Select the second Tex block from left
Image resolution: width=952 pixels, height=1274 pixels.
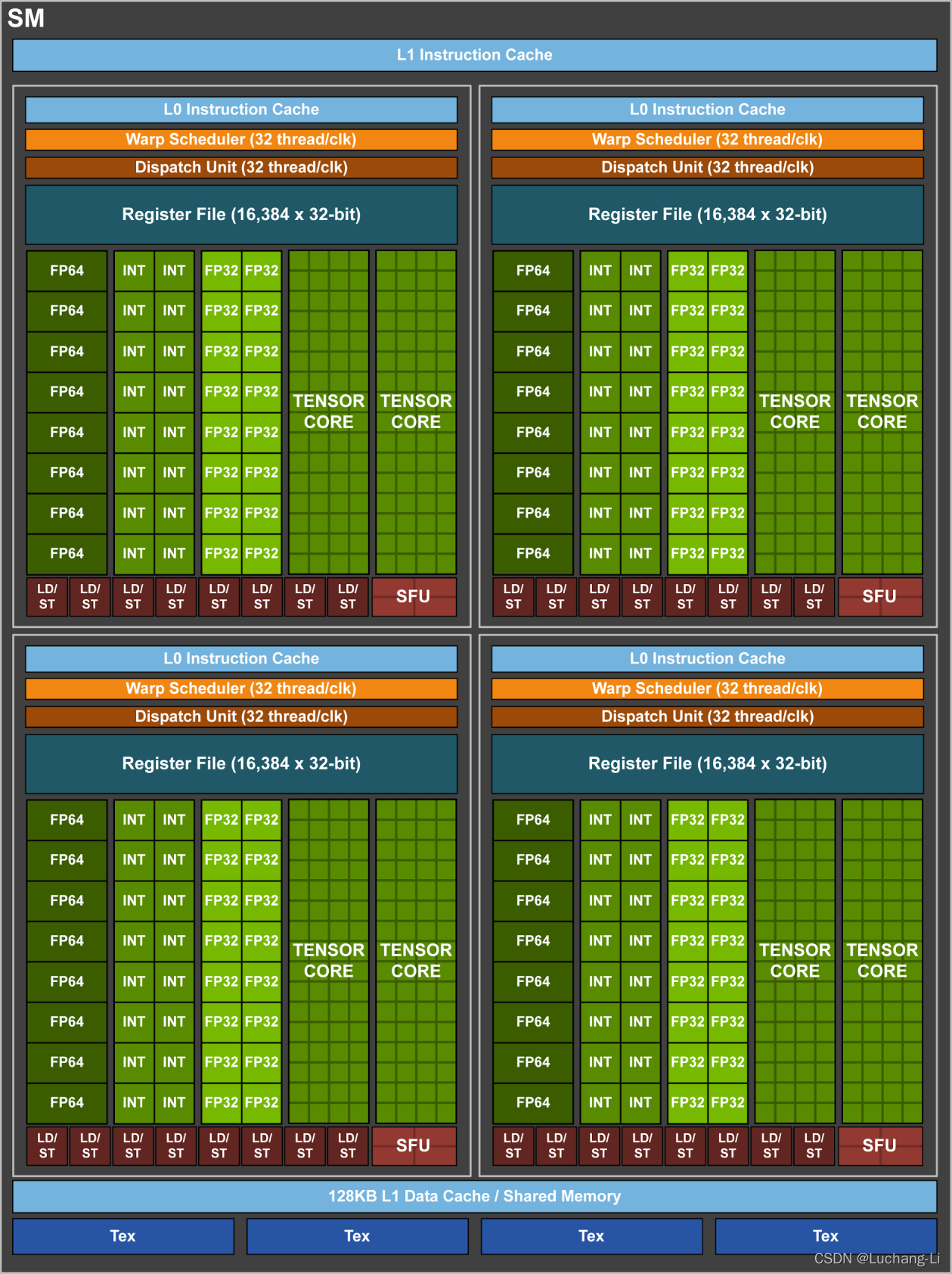point(357,1236)
